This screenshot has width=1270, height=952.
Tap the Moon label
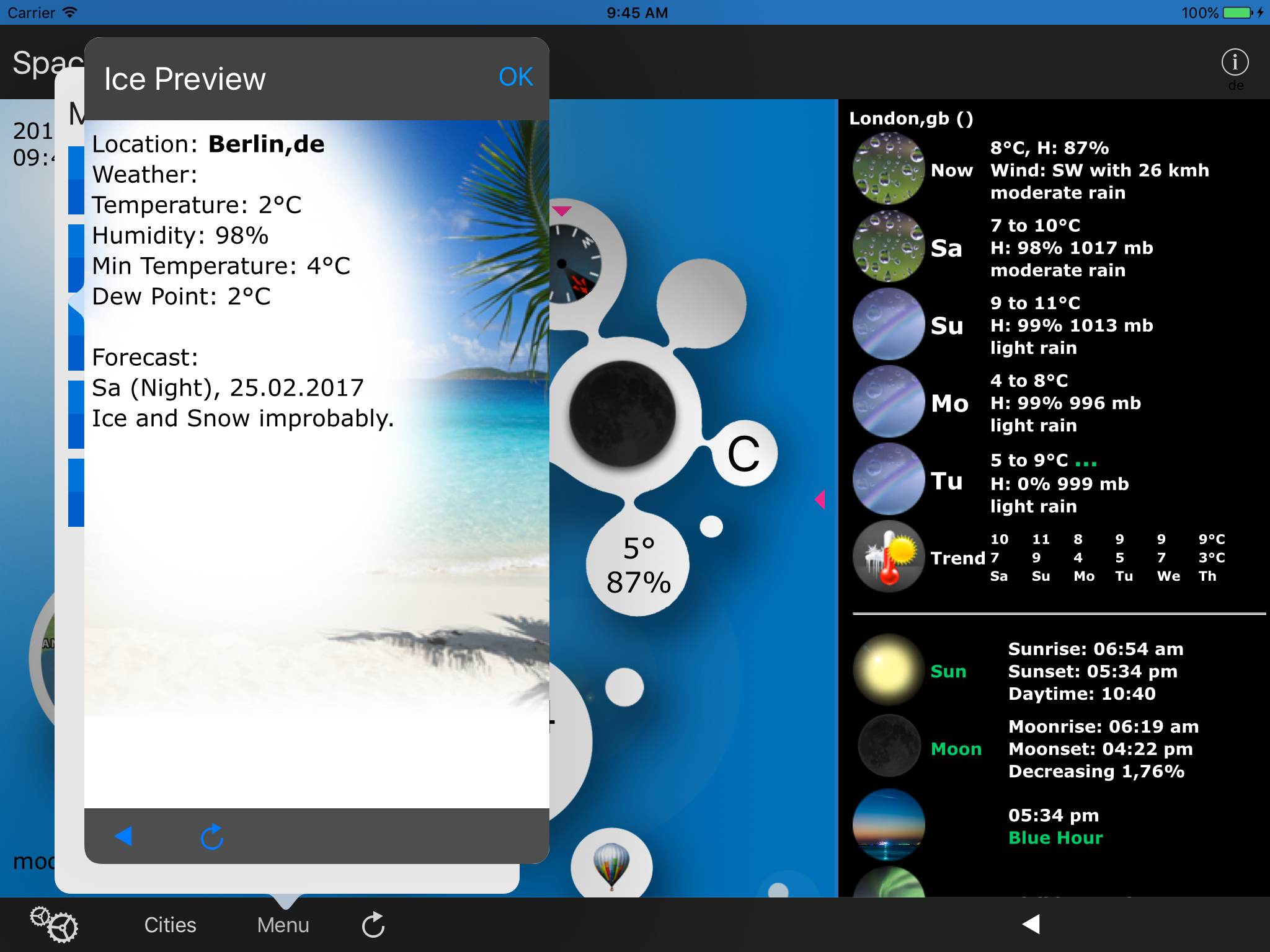[x=956, y=749]
